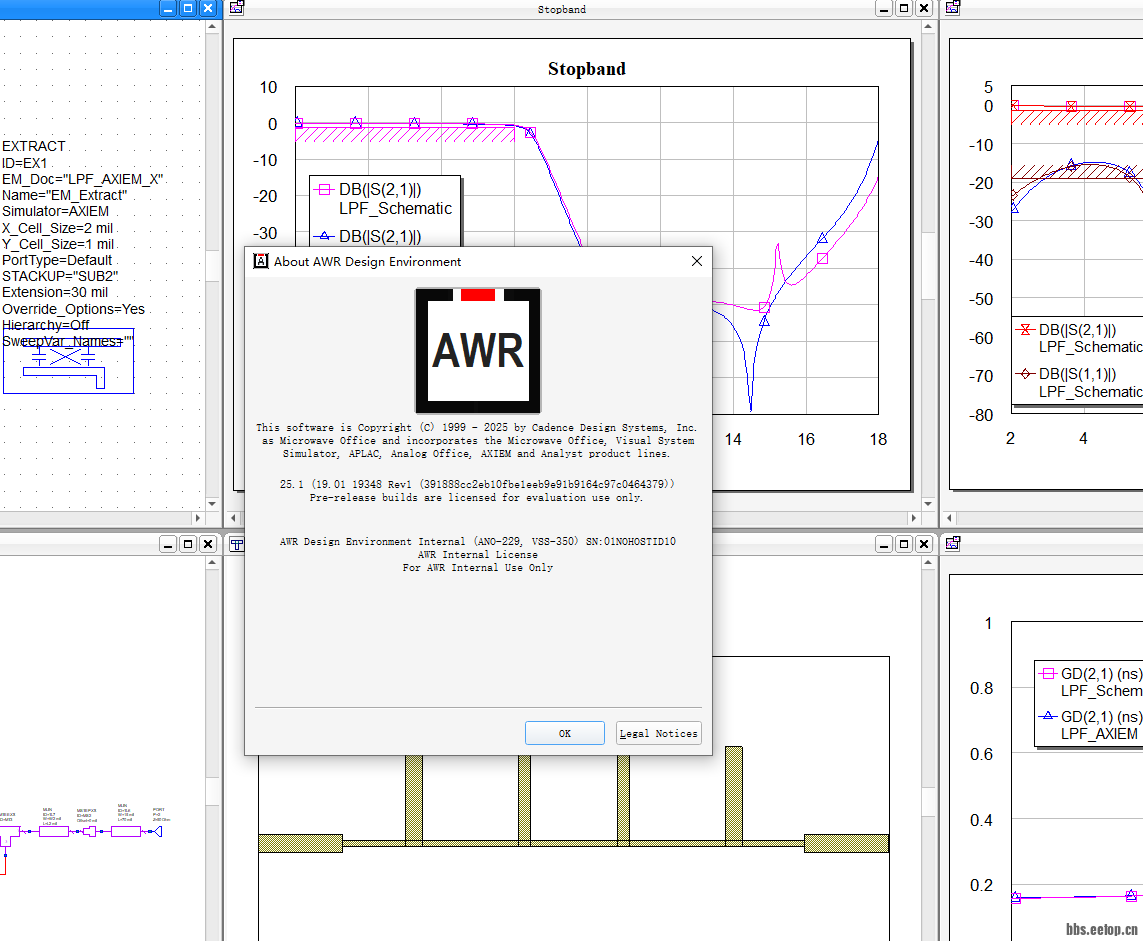Select the Stopband graph title
This screenshot has width=1143, height=941.
tap(587, 69)
